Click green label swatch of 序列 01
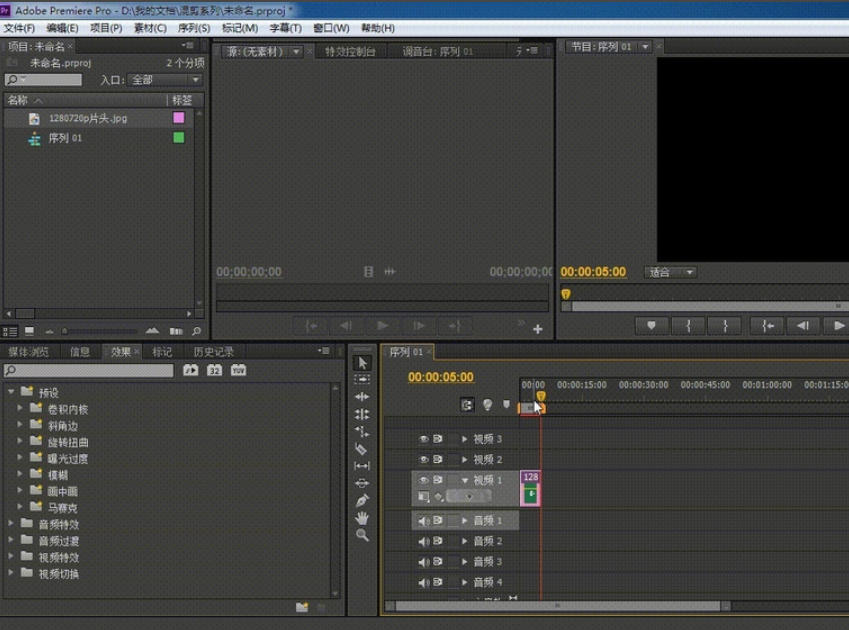 click(x=179, y=137)
